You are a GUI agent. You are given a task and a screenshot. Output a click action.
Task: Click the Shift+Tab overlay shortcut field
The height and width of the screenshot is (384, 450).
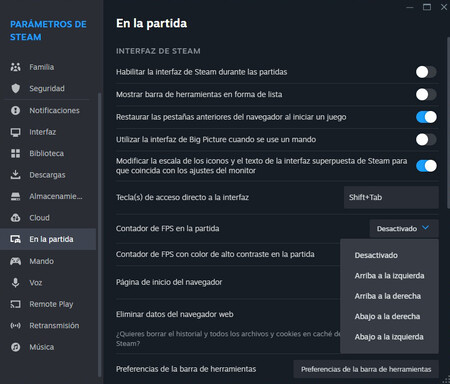coord(391,197)
